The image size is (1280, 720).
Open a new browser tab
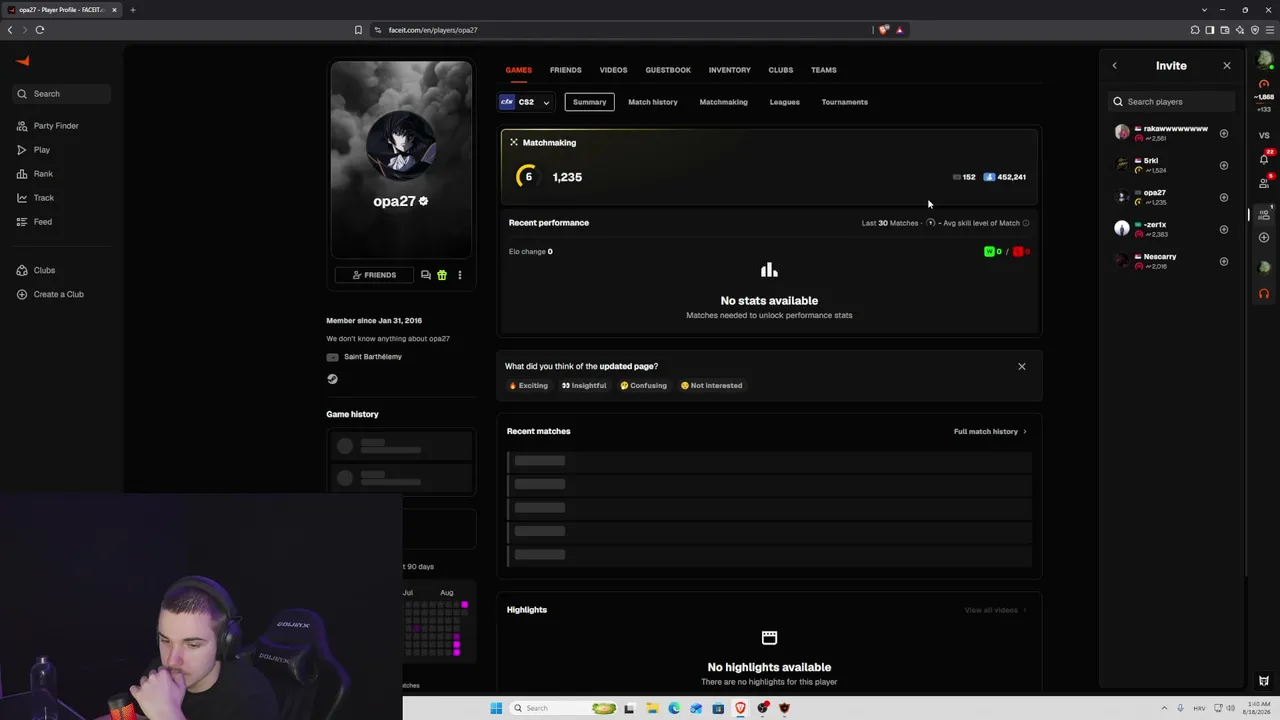(132, 10)
